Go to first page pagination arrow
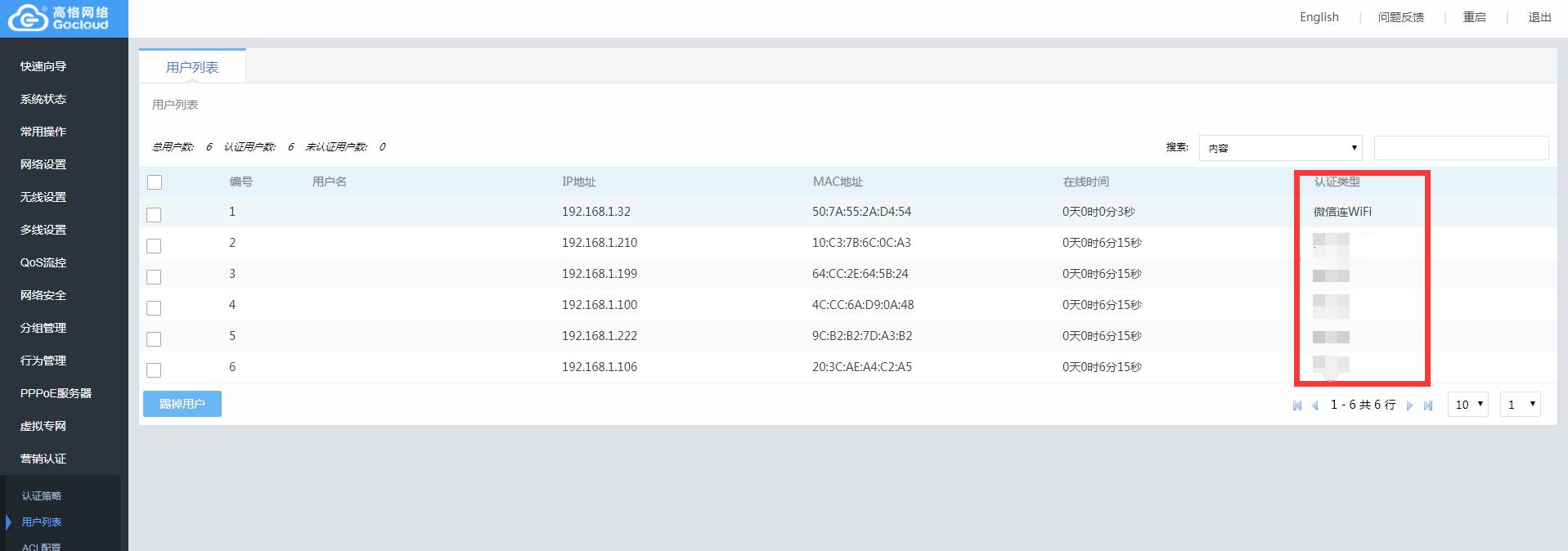The width and height of the screenshot is (1568, 551). coord(1297,405)
